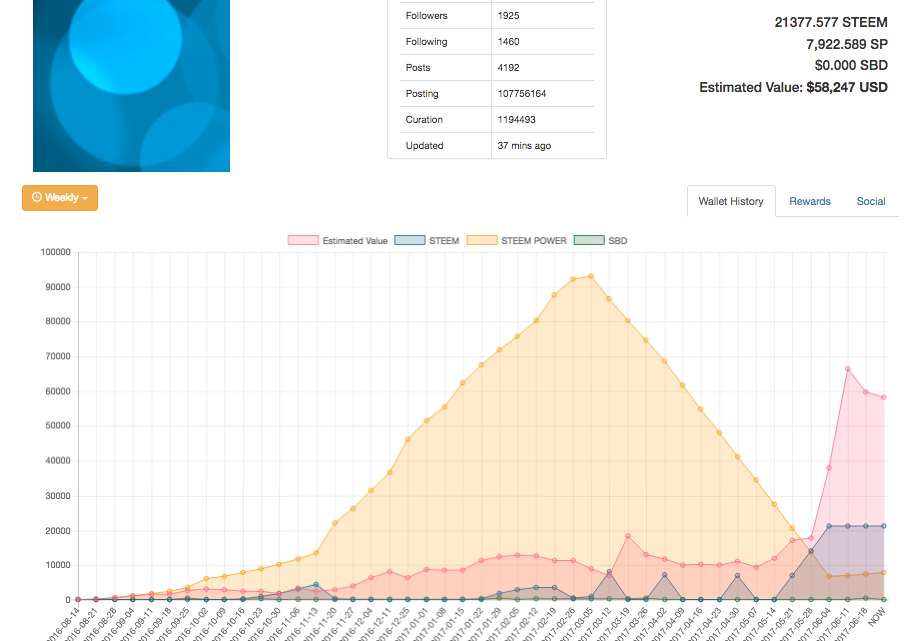919x641 pixels.
Task: Click the Followers count 1925
Action: pos(508,16)
